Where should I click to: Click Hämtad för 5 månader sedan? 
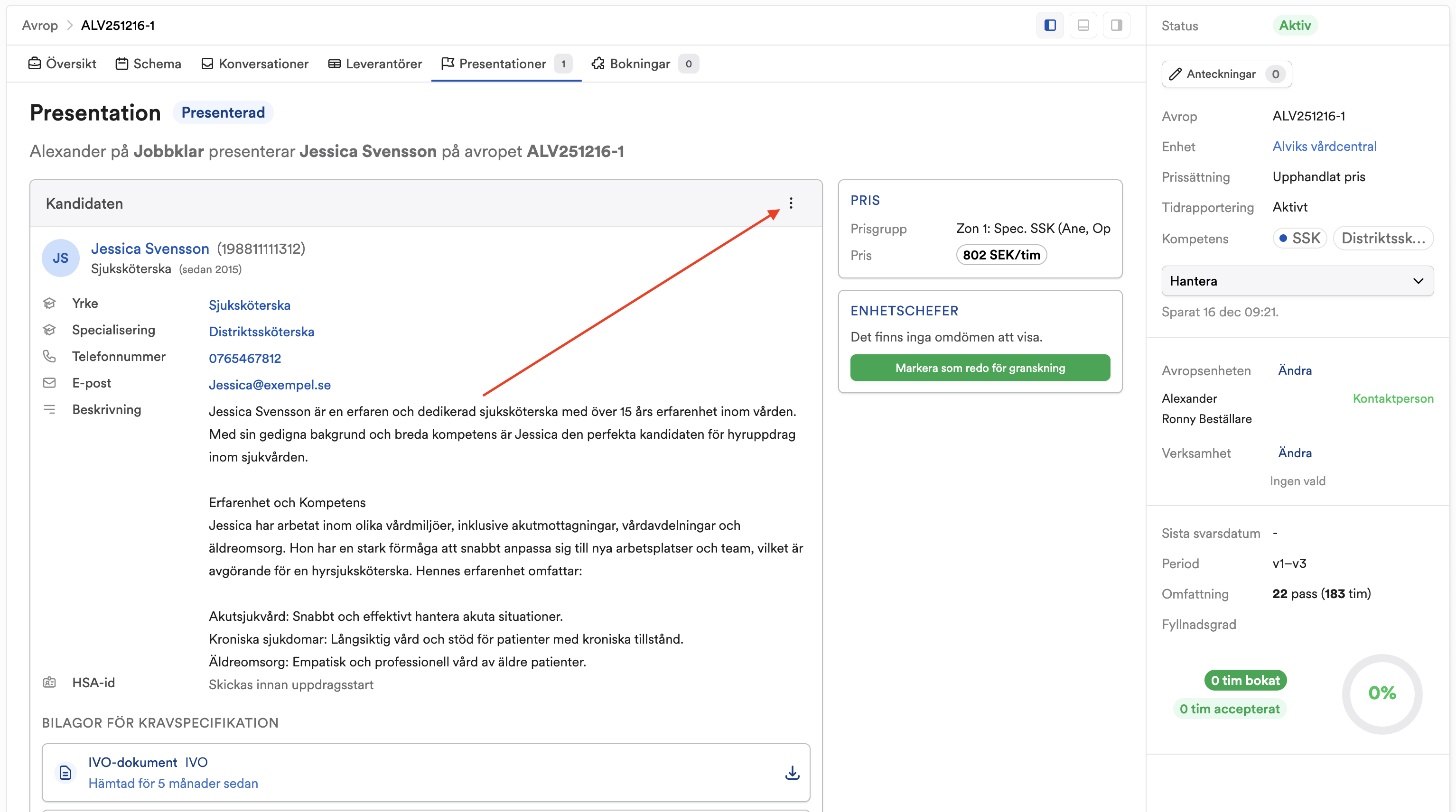tap(173, 783)
